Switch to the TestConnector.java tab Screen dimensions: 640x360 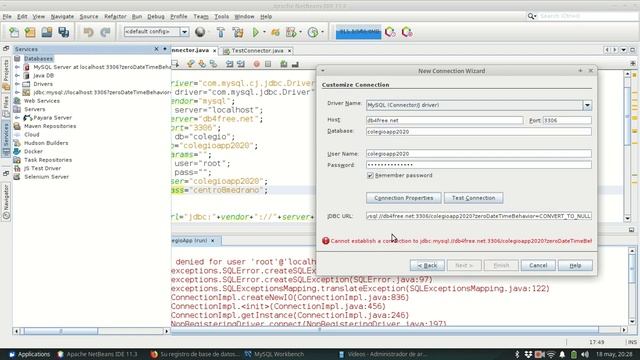[257, 51]
